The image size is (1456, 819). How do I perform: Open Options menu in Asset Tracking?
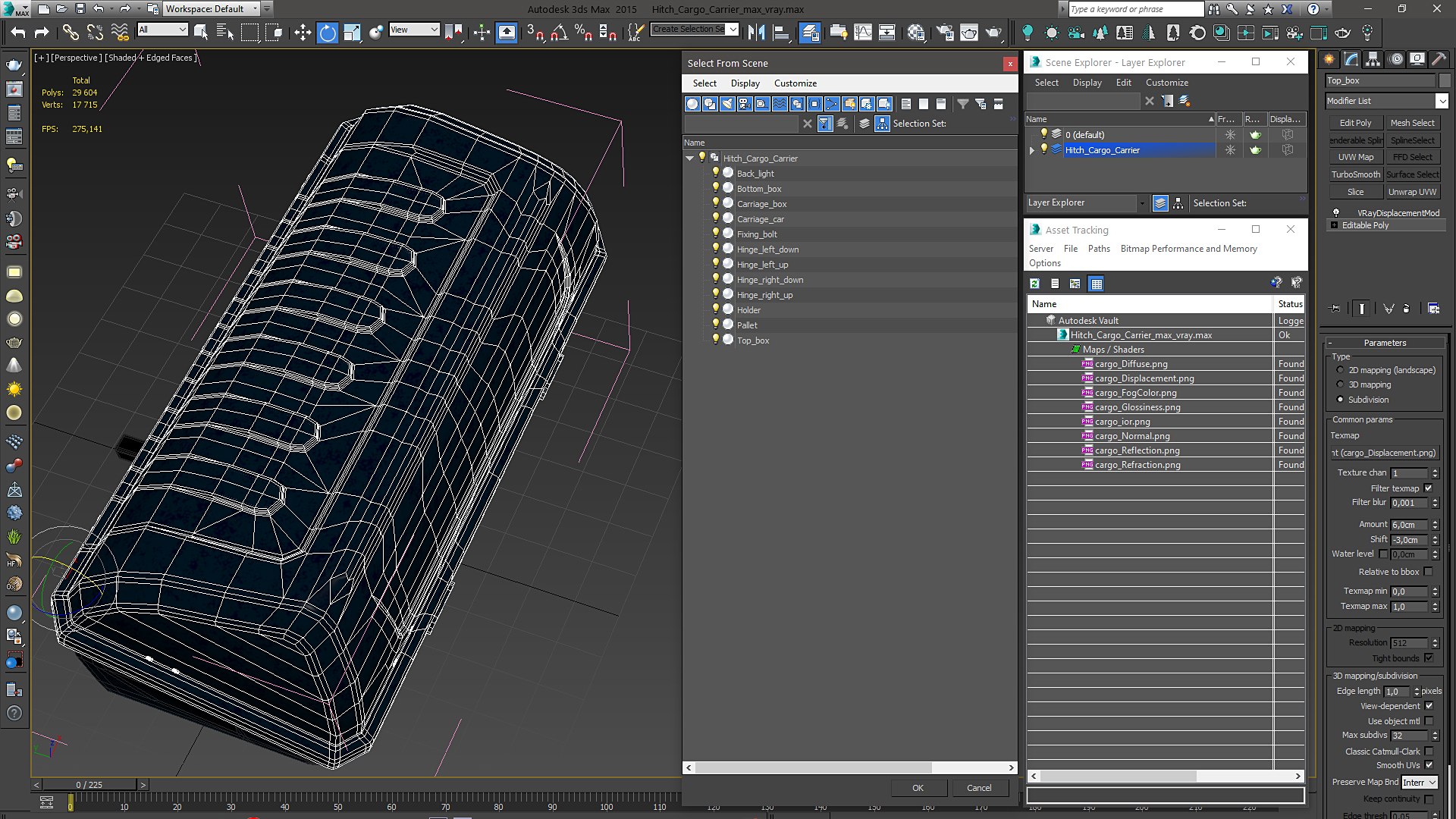(1044, 263)
